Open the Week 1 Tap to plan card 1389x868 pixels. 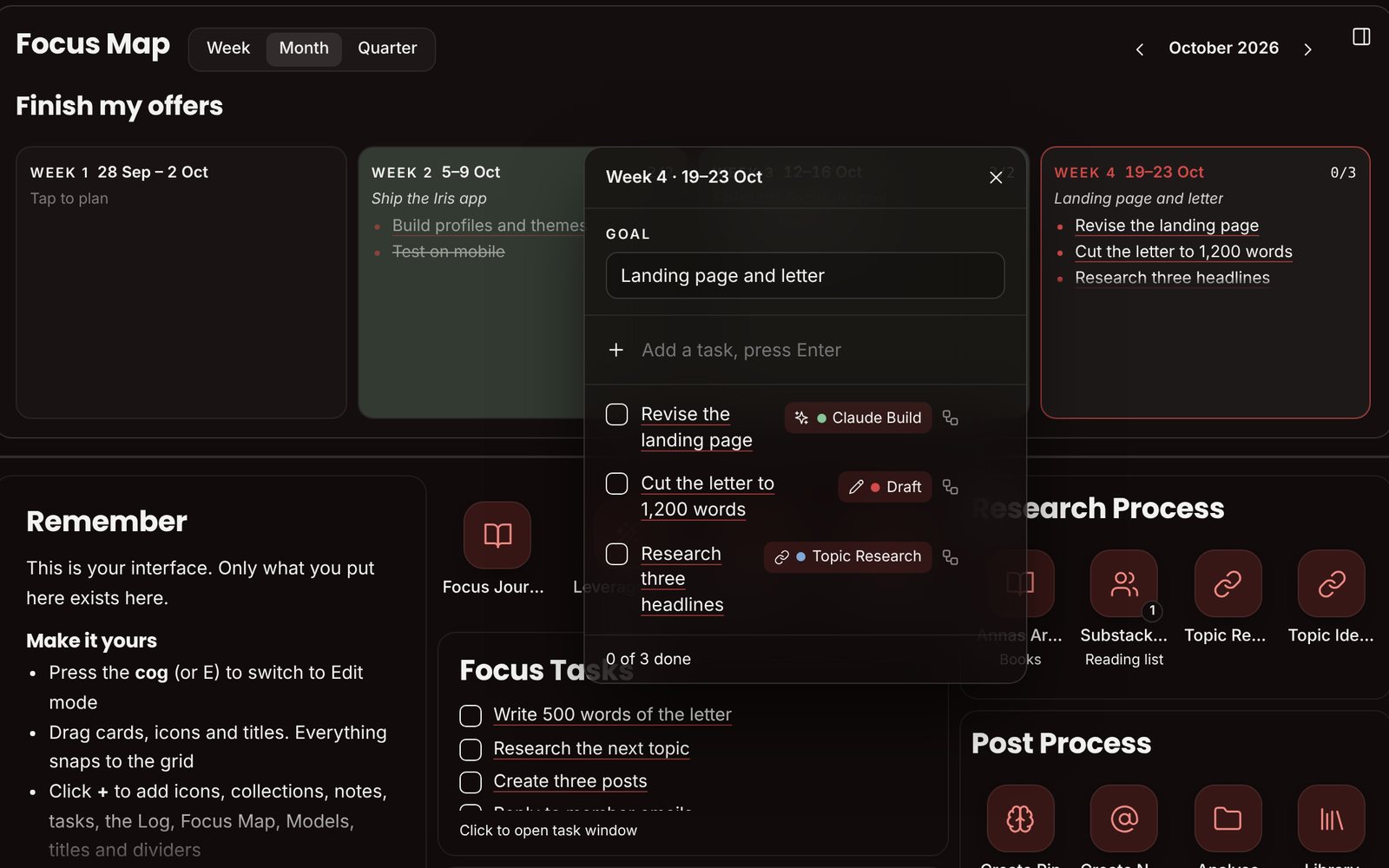pyautogui.click(x=181, y=282)
